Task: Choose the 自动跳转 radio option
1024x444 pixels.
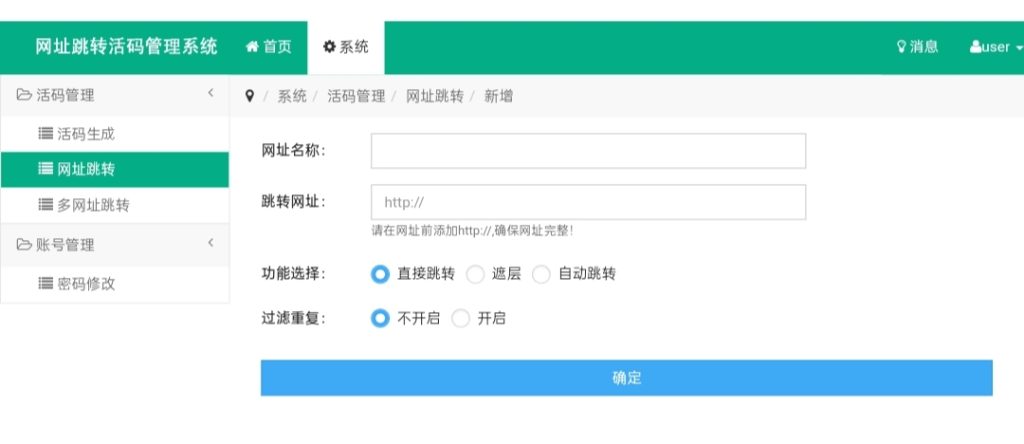Action: click(541, 274)
